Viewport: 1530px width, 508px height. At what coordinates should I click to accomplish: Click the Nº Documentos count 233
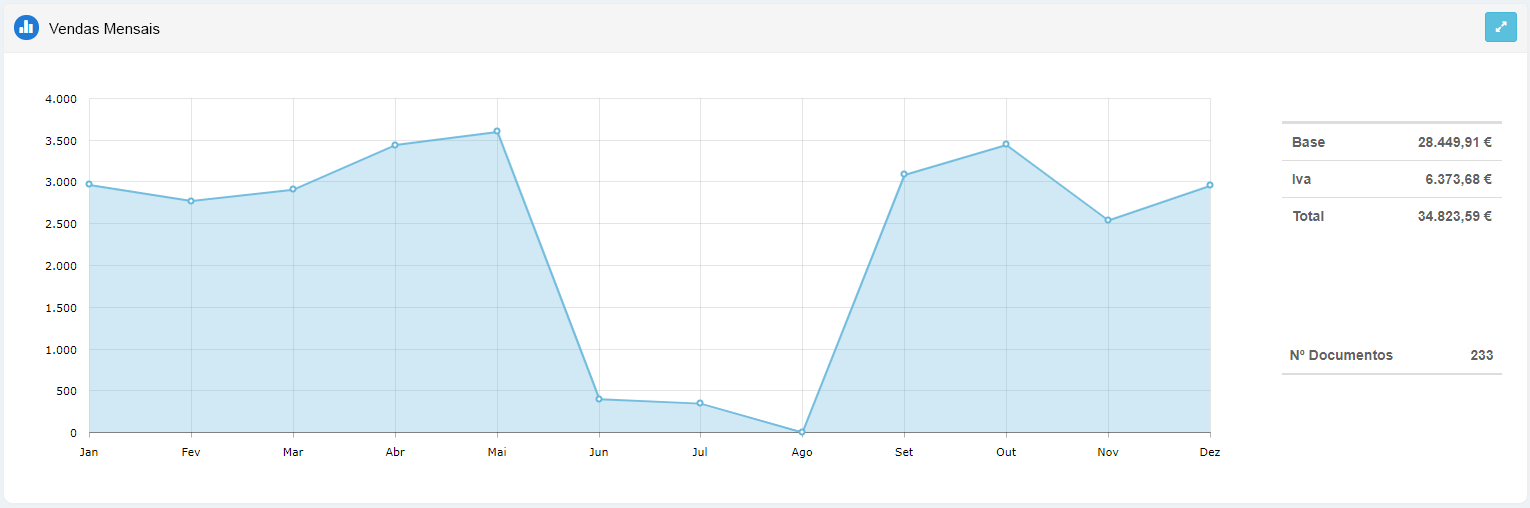pos(1481,355)
